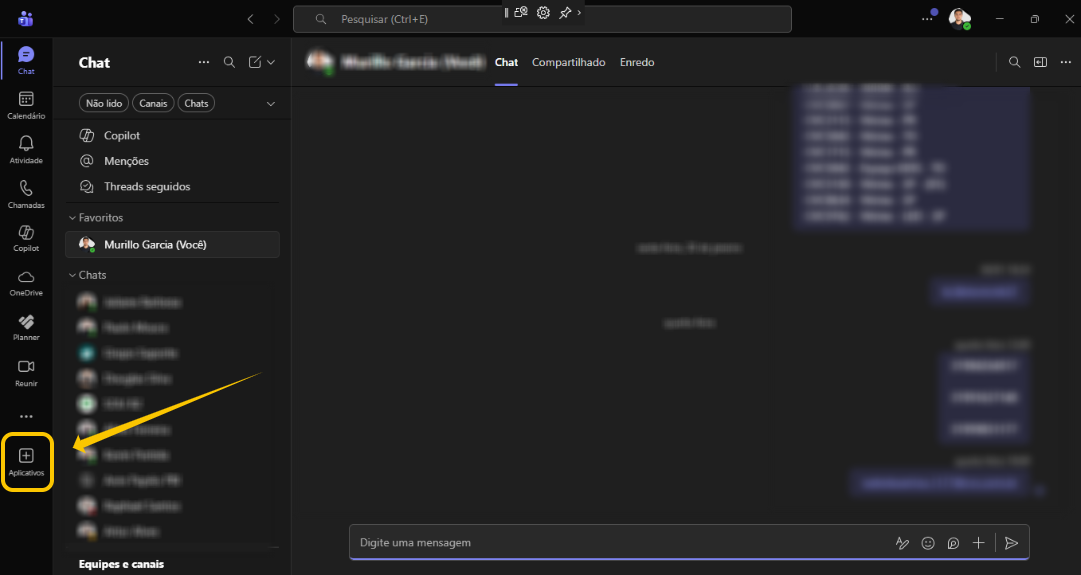Image resolution: width=1081 pixels, height=575 pixels.
Task: Filter by Chats pill
Action: point(196,103)
